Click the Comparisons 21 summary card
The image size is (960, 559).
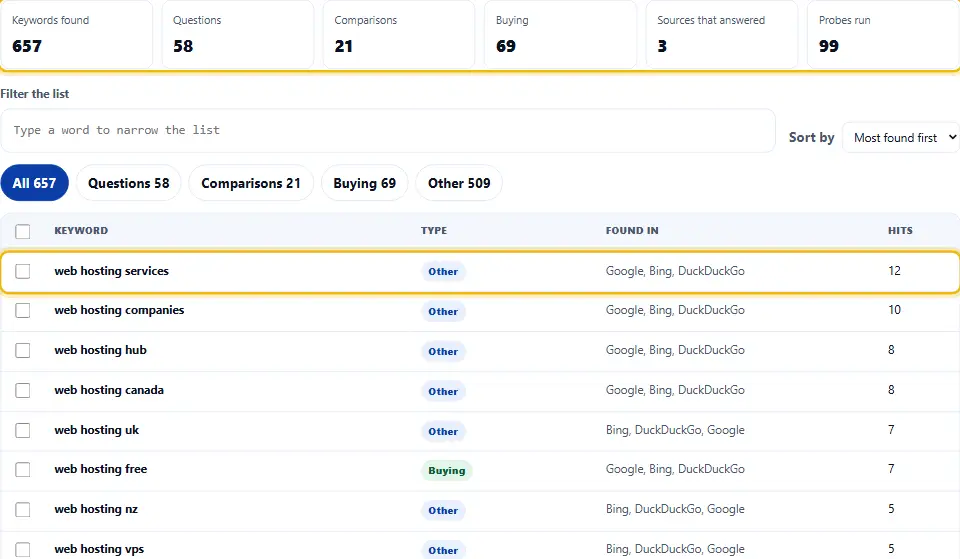tap(399, 34)
